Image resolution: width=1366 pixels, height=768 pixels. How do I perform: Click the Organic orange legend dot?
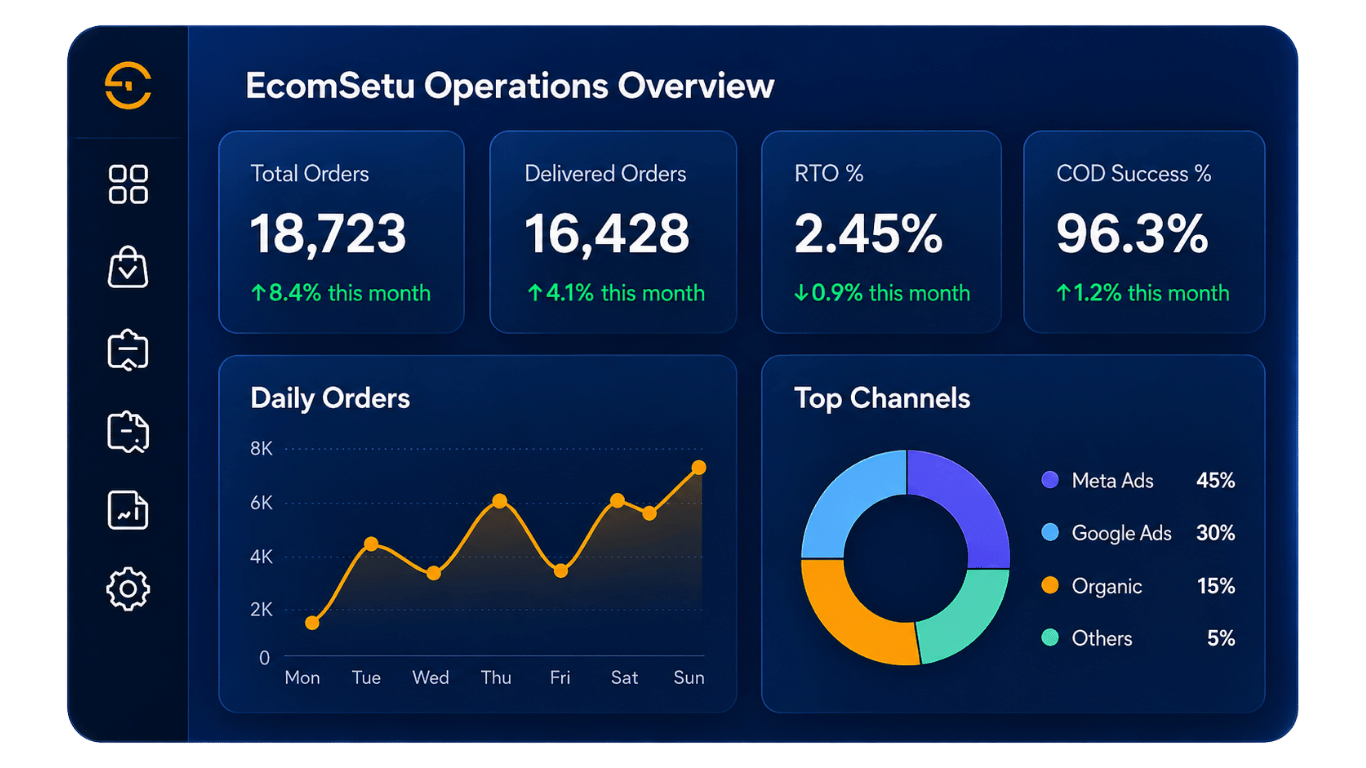click(x=1050, y=586)
